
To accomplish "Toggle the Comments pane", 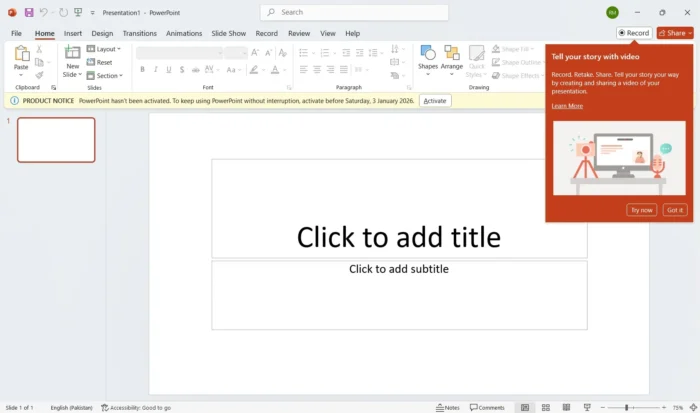I will [487, 407].
